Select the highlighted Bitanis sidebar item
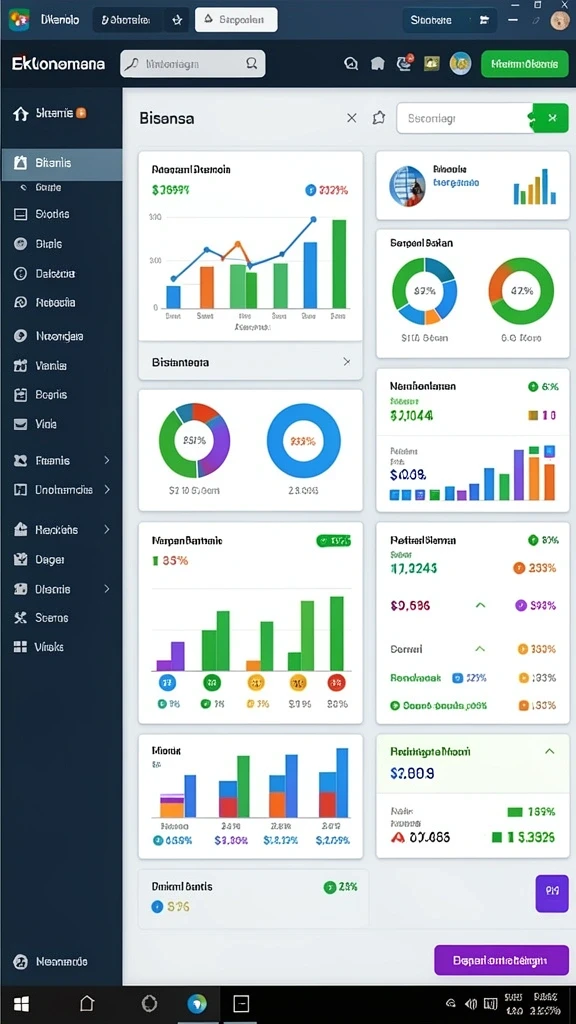This screenshot has width=576, height=1024. (61, 163)
